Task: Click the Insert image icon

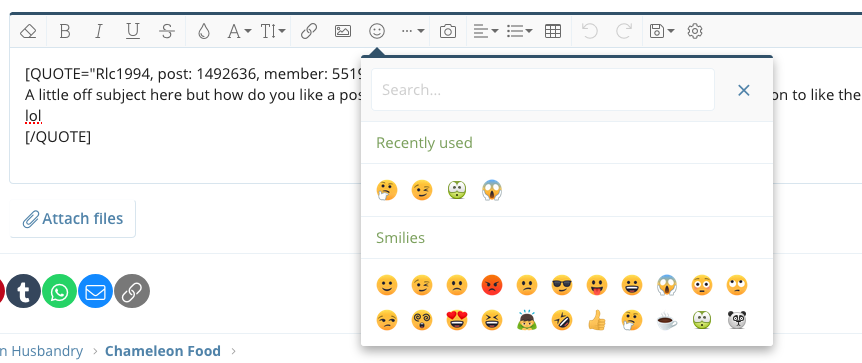Action: (343, 31)
